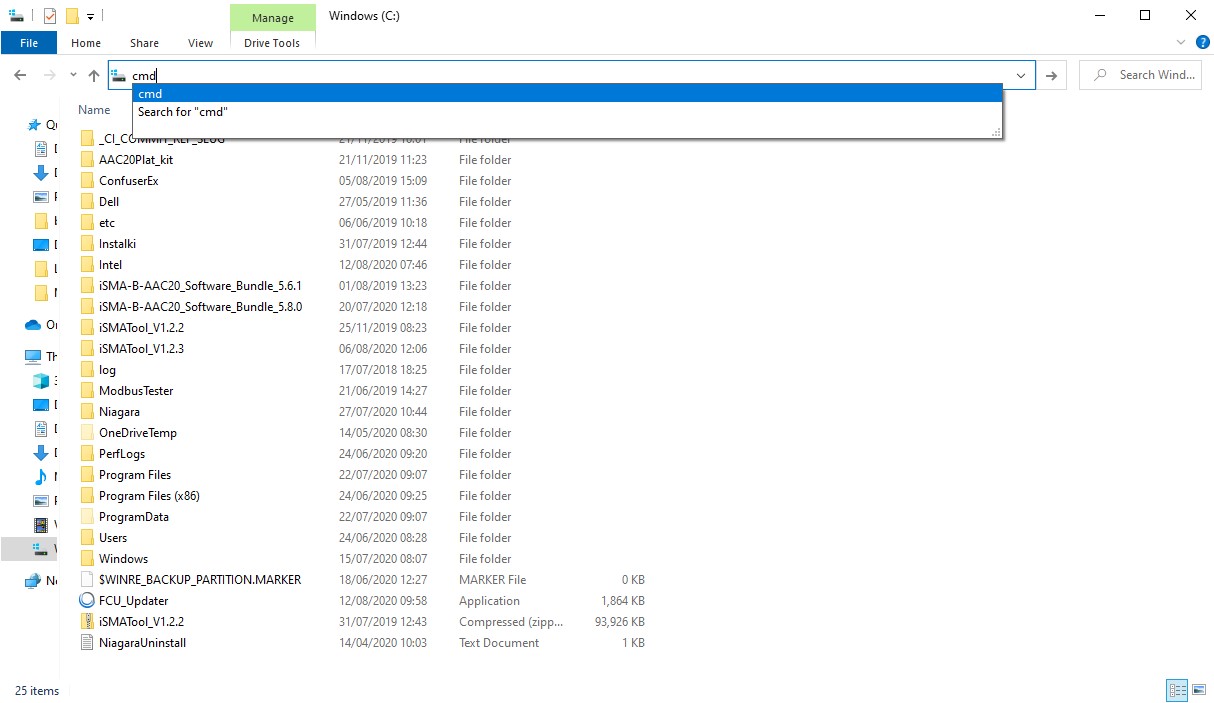Select the Properties icon on quick access toolbar
Image resolution: width=1214 pixels, height=703 pixels.
(49, 16)
